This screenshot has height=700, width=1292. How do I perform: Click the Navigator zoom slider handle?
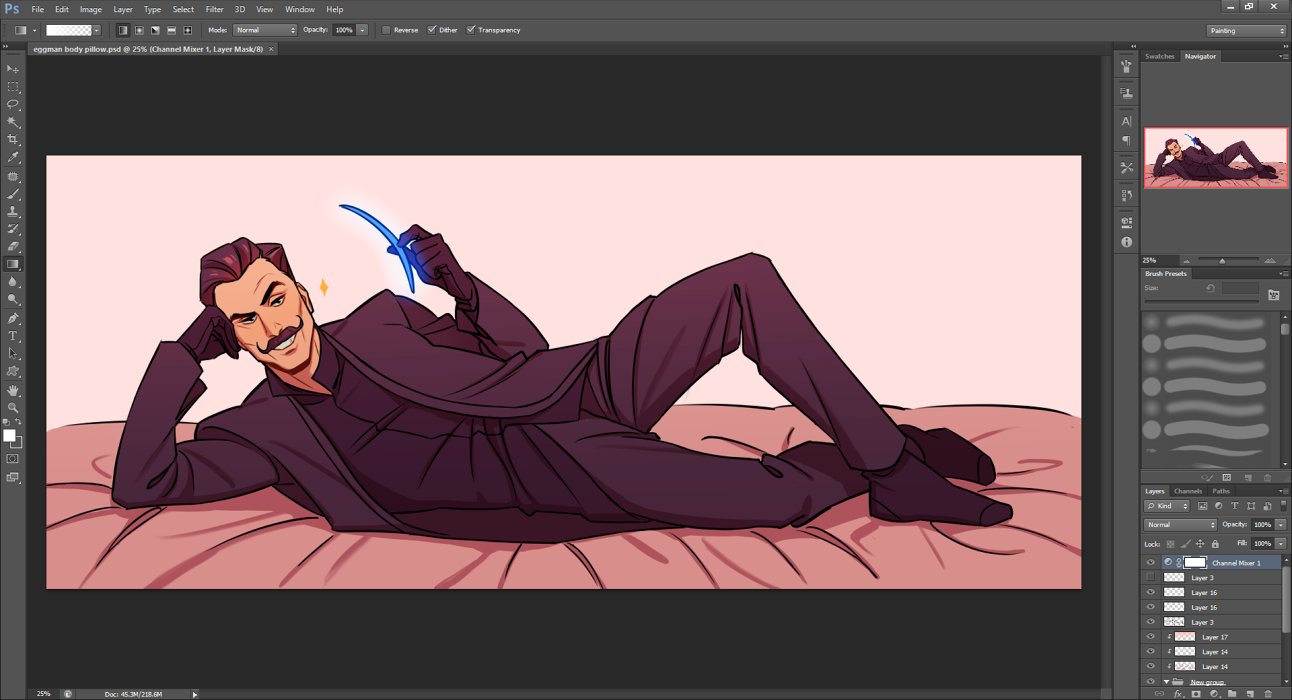1224,260
